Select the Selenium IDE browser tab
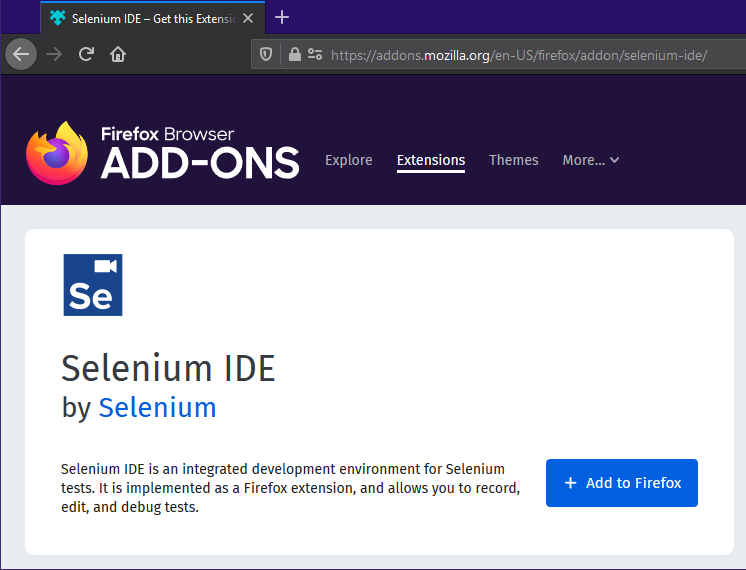The width and height of the screenshot is (746, 570). (153, 18)
